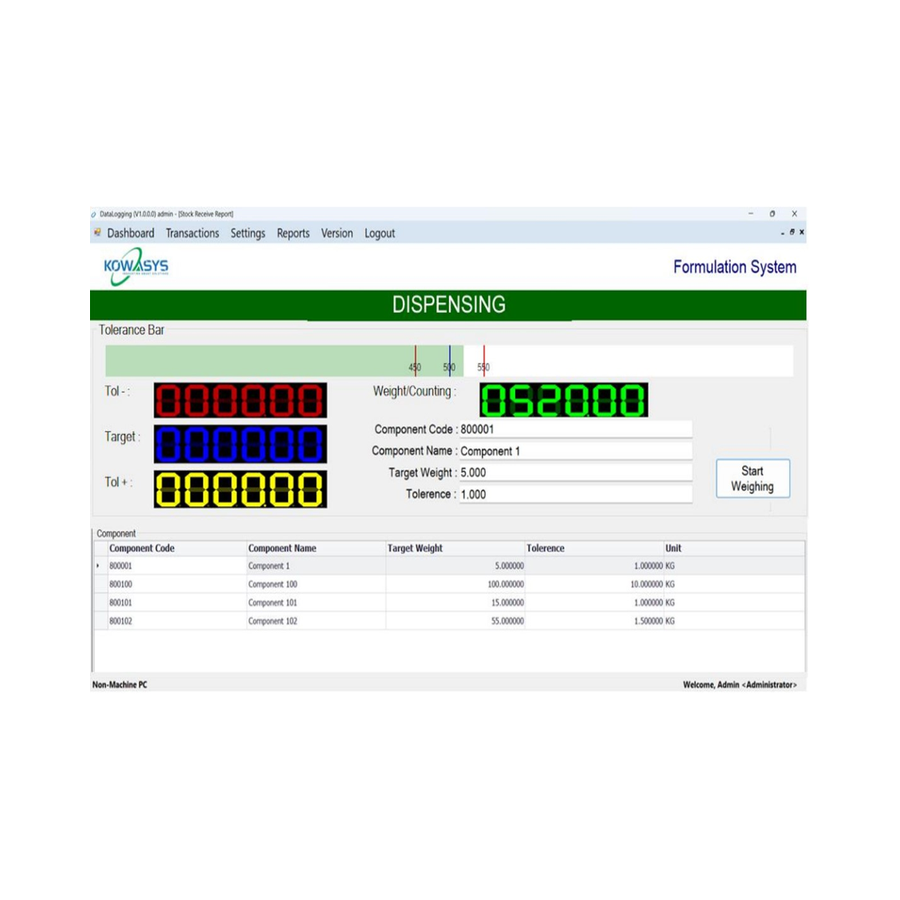Open the Reports menu
The width and height of the screenshot is (900, 900).
[293, 233]
